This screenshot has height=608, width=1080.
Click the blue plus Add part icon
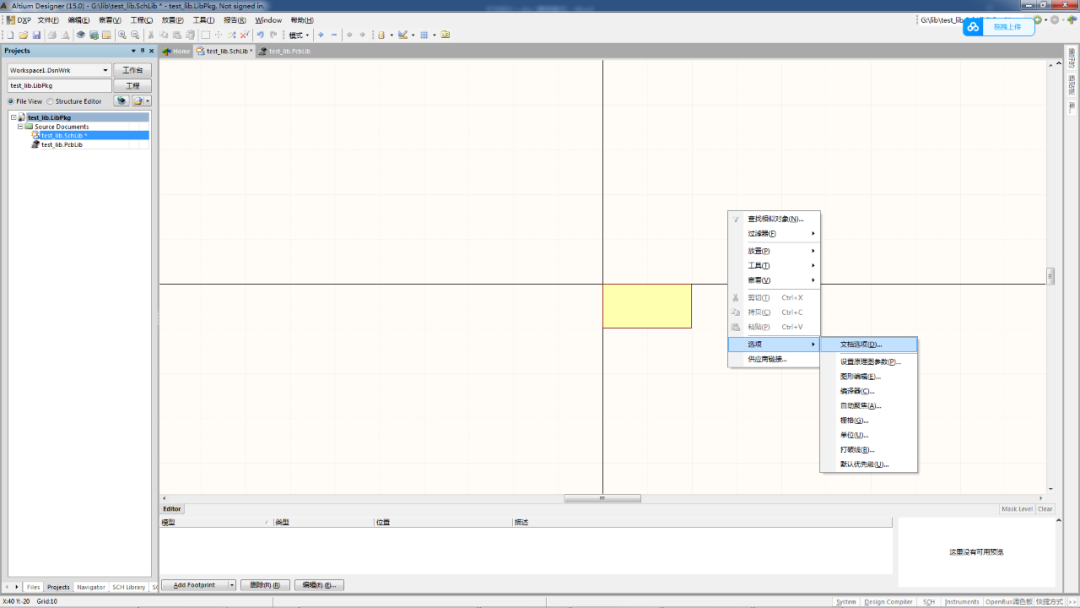(x=321, y=35)
